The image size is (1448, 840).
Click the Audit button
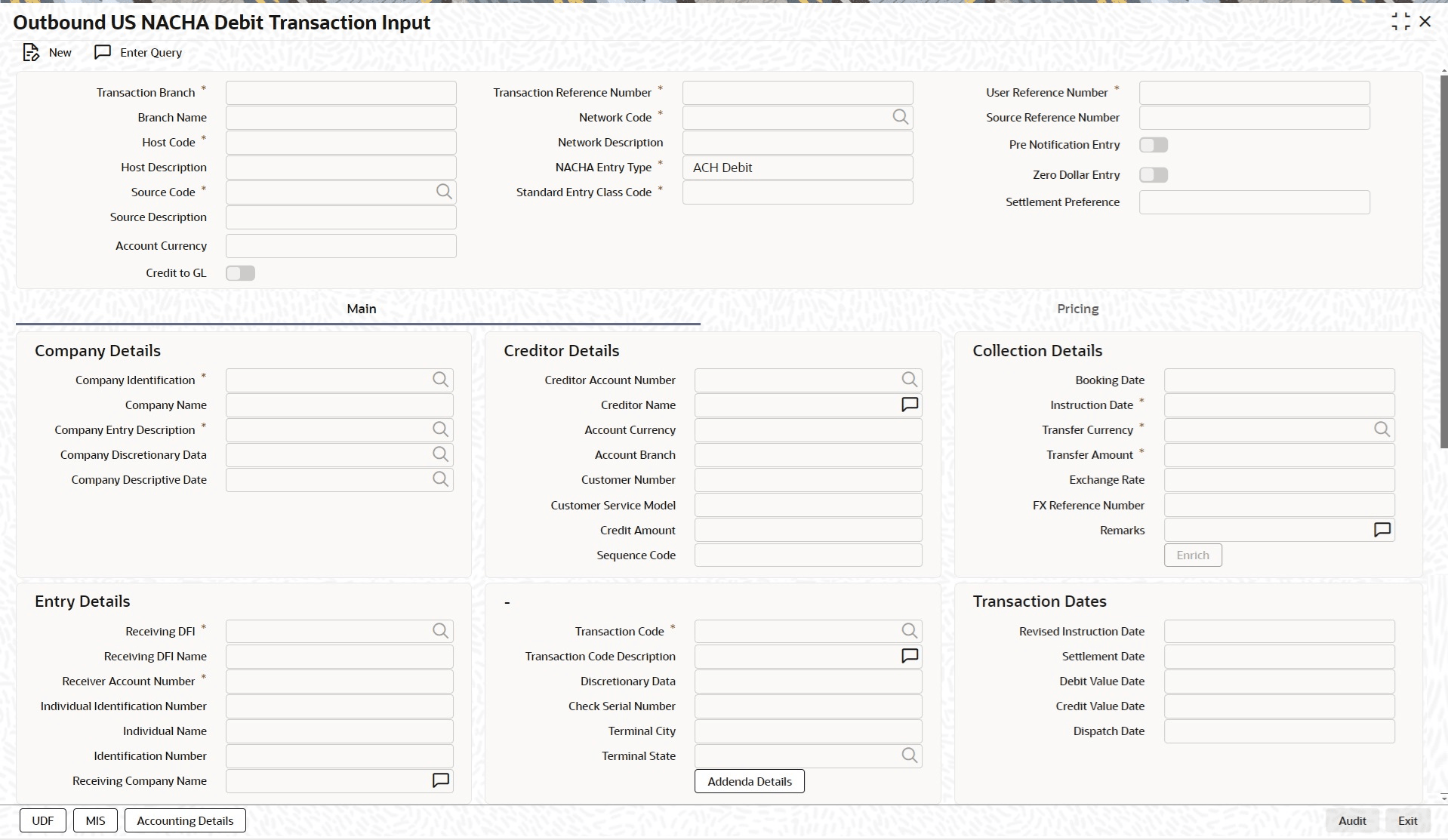tap(1352, 820)
